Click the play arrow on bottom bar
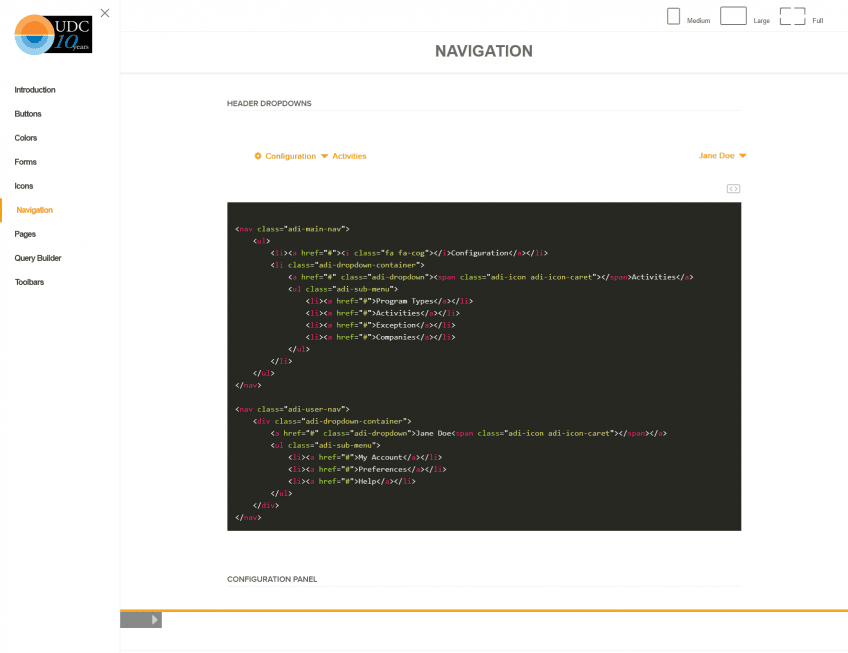Screen dimensions: 848x653 pos(155,620)
